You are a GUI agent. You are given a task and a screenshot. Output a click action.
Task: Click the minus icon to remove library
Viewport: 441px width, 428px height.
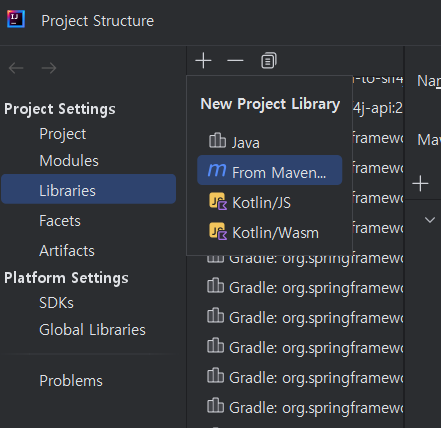pos(235,61)
